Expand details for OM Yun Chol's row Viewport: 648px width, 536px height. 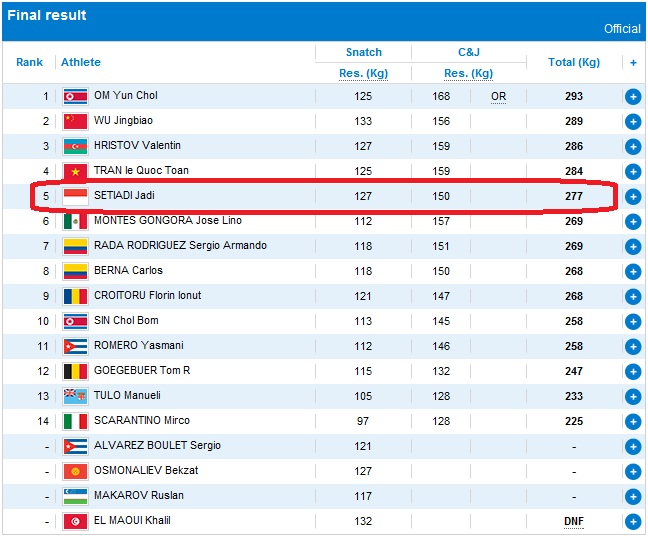pyautogui.click(x=632, y=96)
